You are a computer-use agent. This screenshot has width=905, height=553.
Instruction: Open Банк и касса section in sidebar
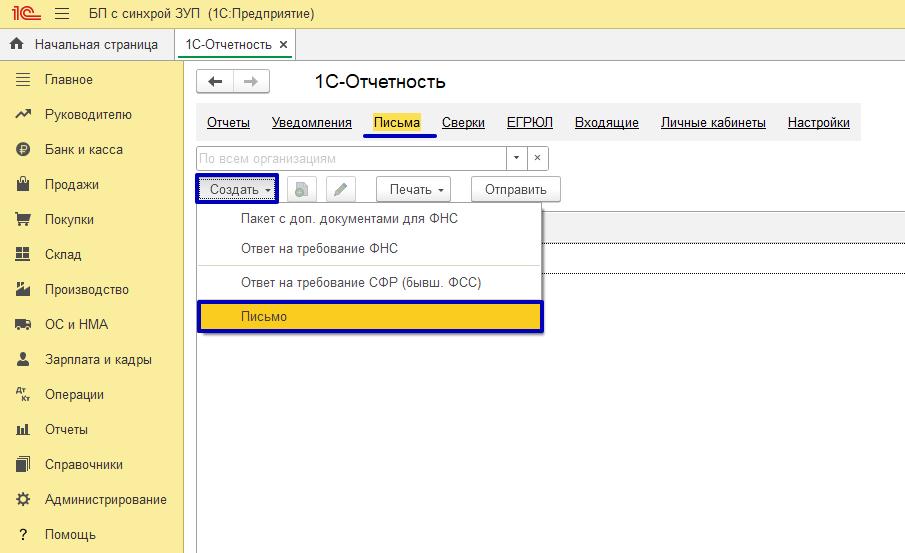point(84,150)
